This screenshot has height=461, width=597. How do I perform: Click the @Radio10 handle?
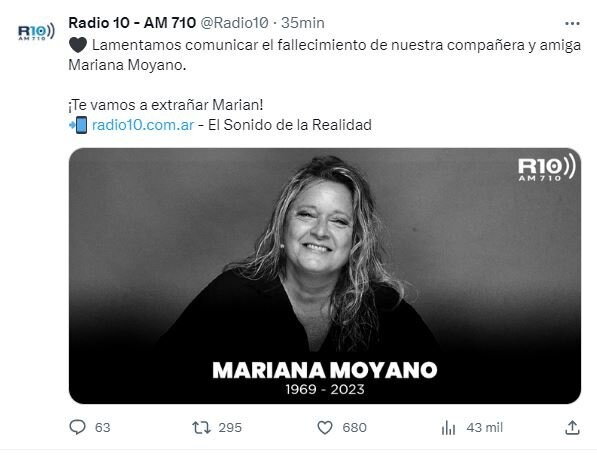tap(234, 23)
